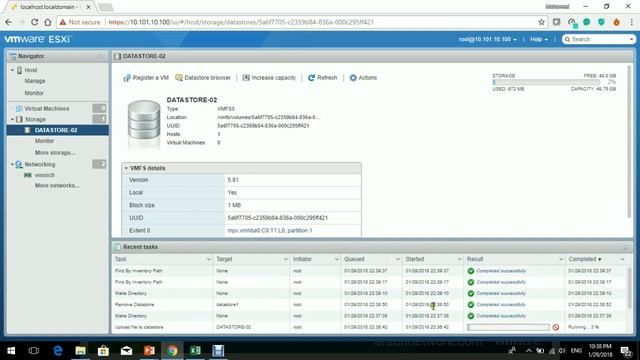Select Monitor under Host
The height and width of the screenshot is (360, 640).
coord(34,93)
